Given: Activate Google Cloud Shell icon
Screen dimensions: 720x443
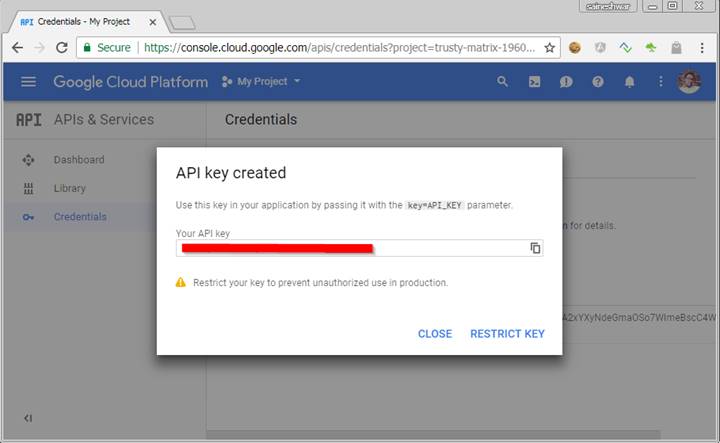Looking at the screenshot, I should (x=534, y=82).
